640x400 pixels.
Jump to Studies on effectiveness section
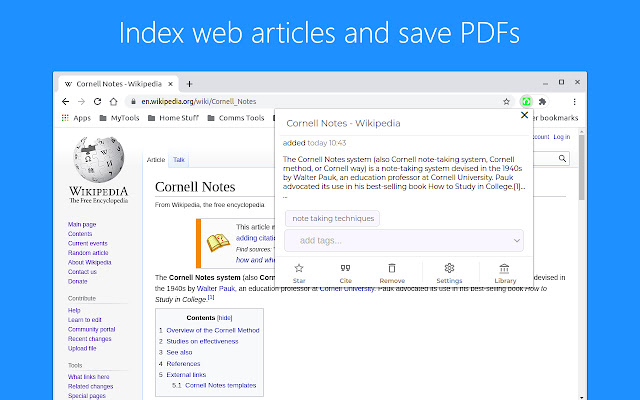coord(202,341)
